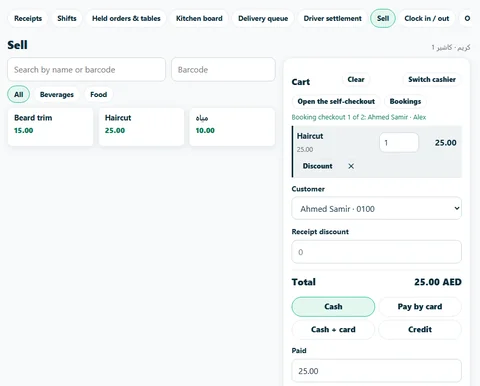Add Haircut product tile to cart

pos(141,127)
